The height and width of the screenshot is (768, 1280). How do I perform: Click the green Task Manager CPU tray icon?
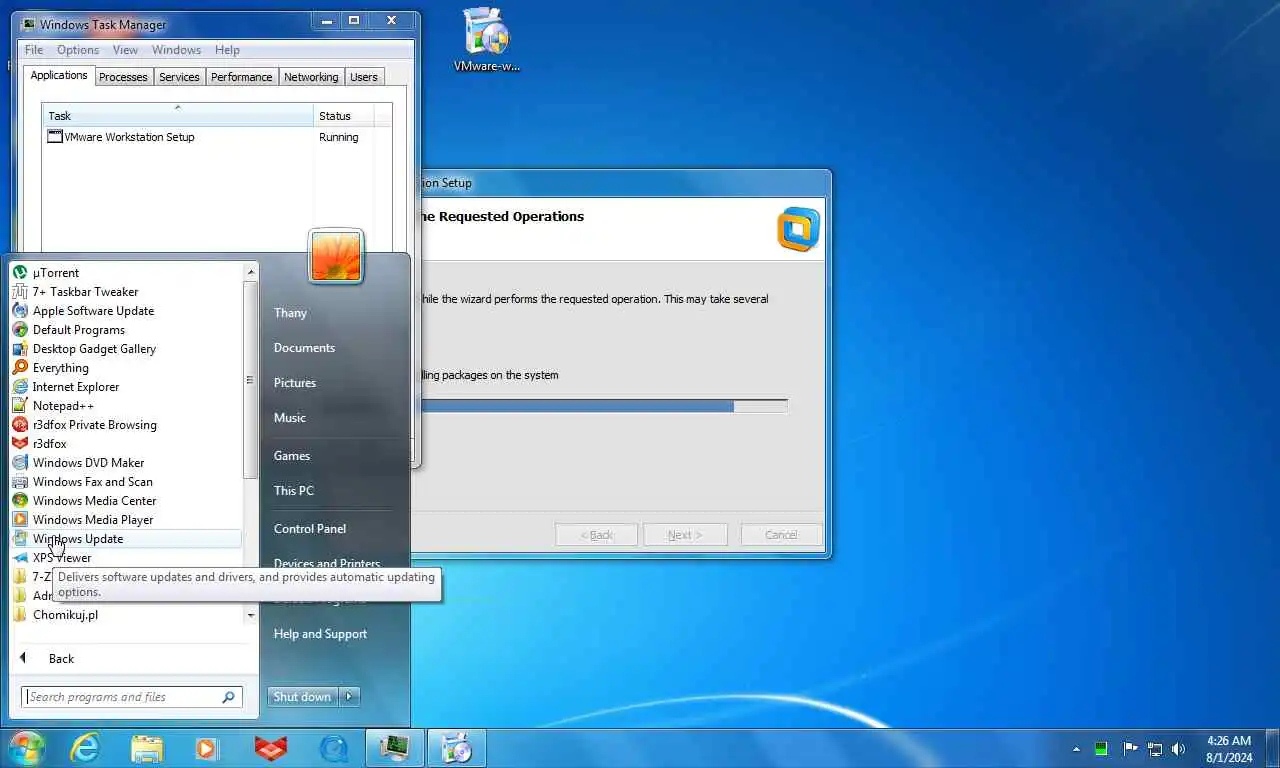[x=1101, y=748]
